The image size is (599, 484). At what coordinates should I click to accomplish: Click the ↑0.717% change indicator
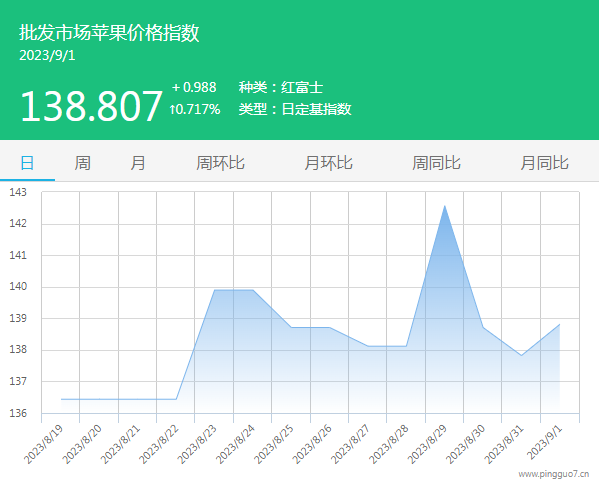pyautogui.click(x=195, y=109)
